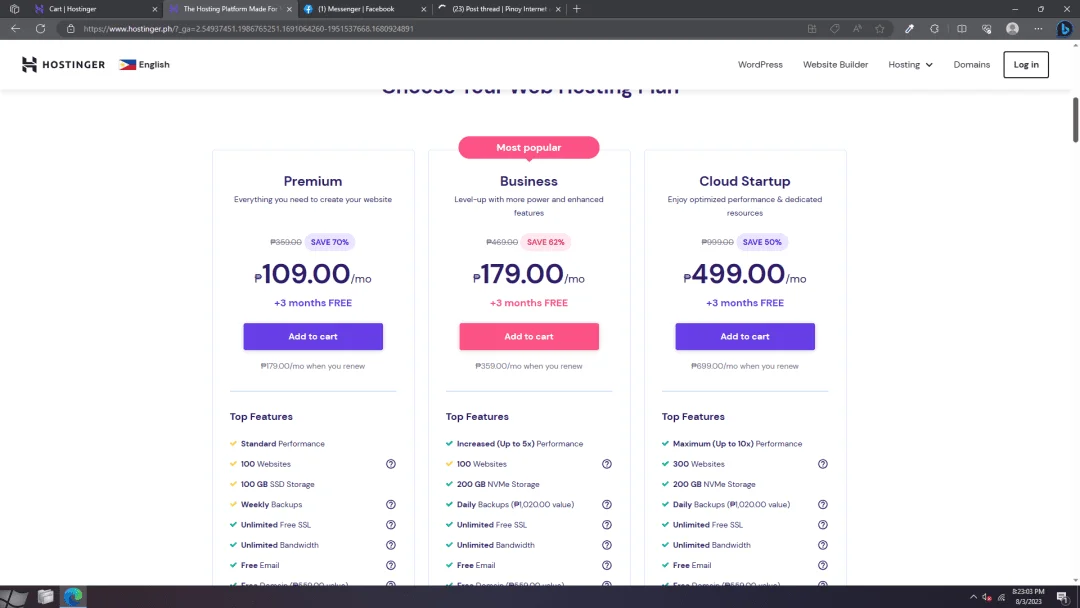This screenshot has width=1080, height=608.
Task: Select the Business plan title
Action: click(528, 181)
